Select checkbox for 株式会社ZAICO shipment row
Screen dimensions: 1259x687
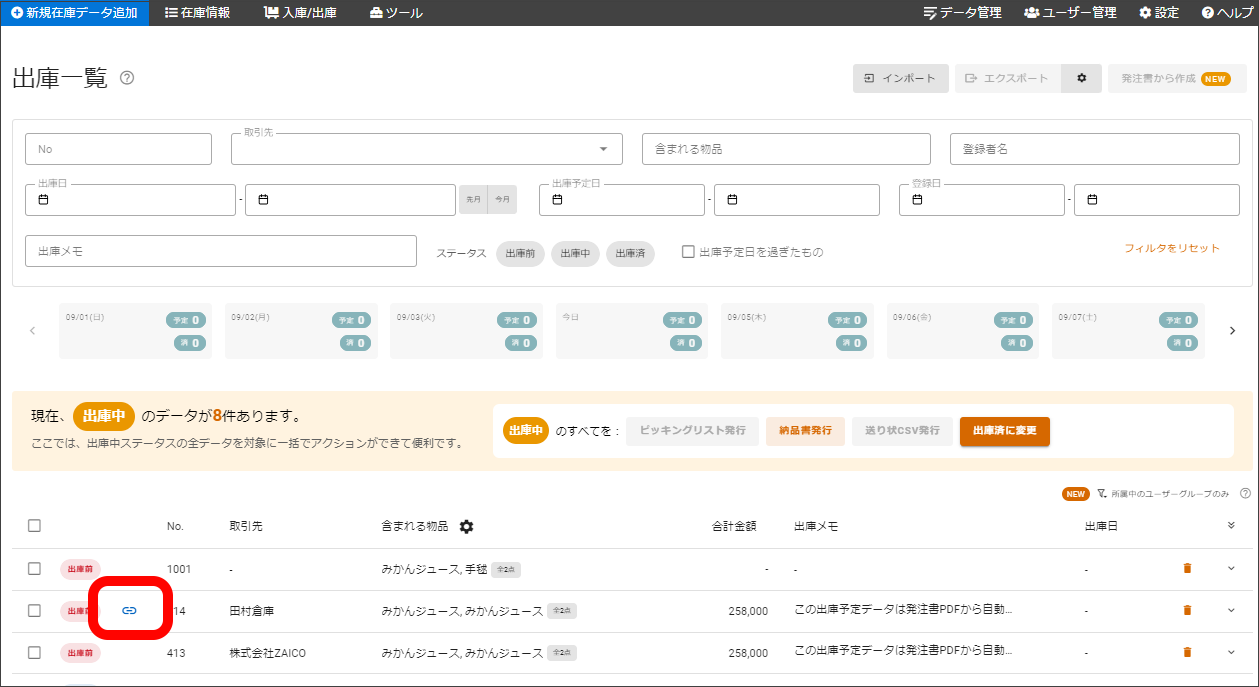34,652
